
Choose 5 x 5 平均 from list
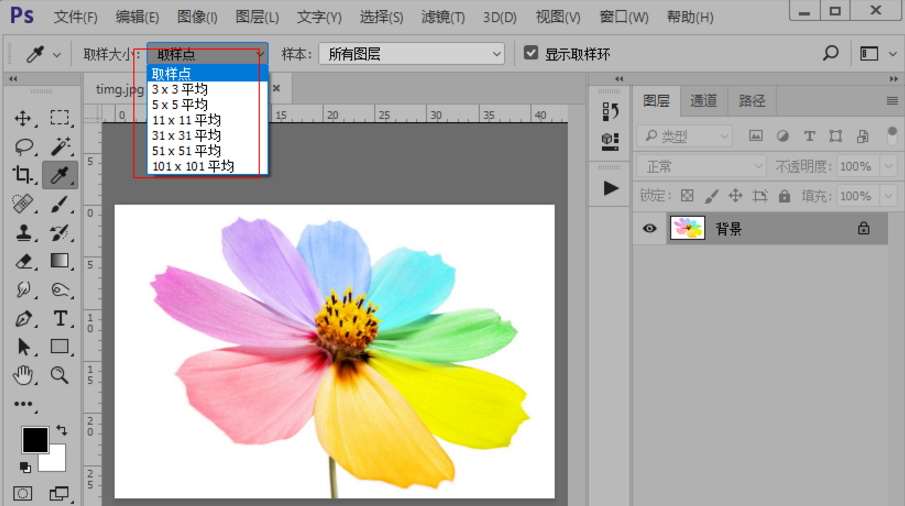click(180, 104)
